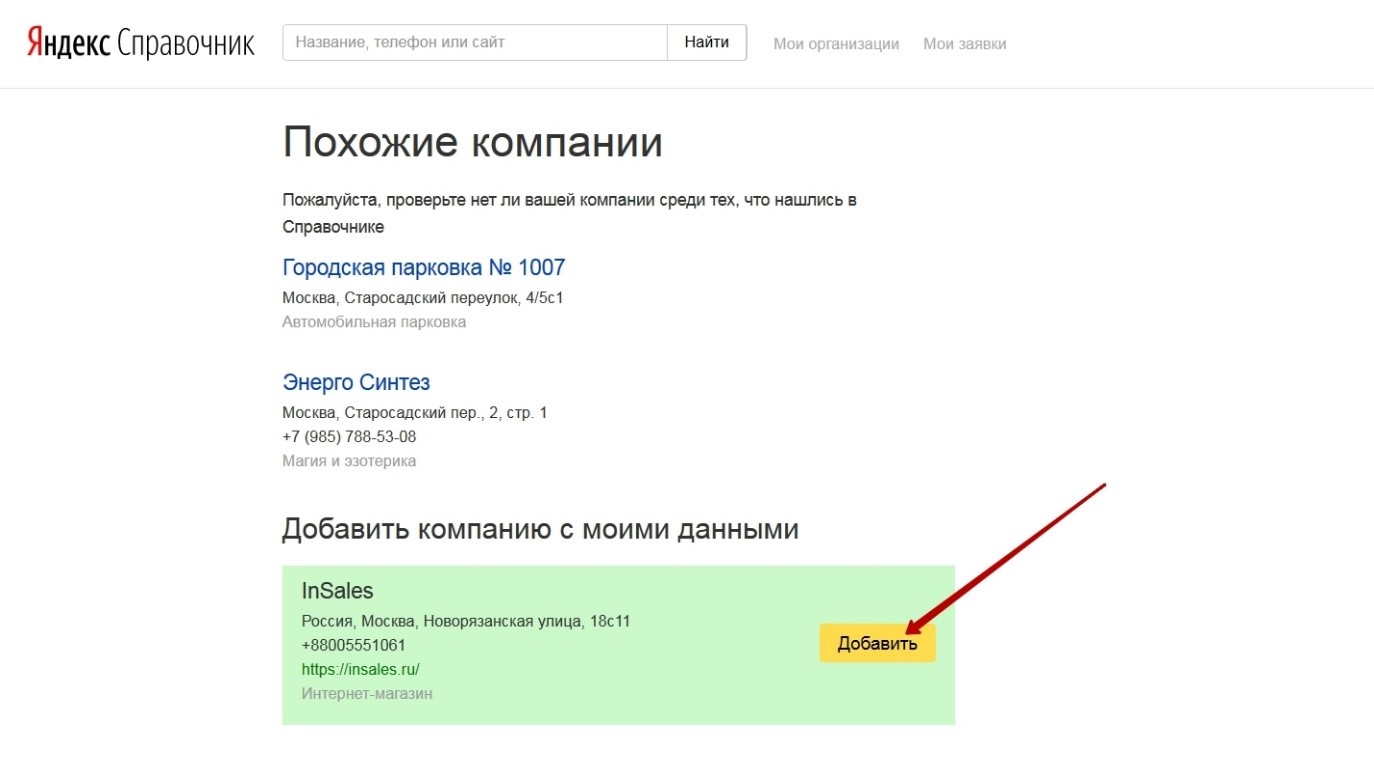This screenshot has width=1374, height=779.
Task: Click the phone number +88005551061
Action: point(354,645)
